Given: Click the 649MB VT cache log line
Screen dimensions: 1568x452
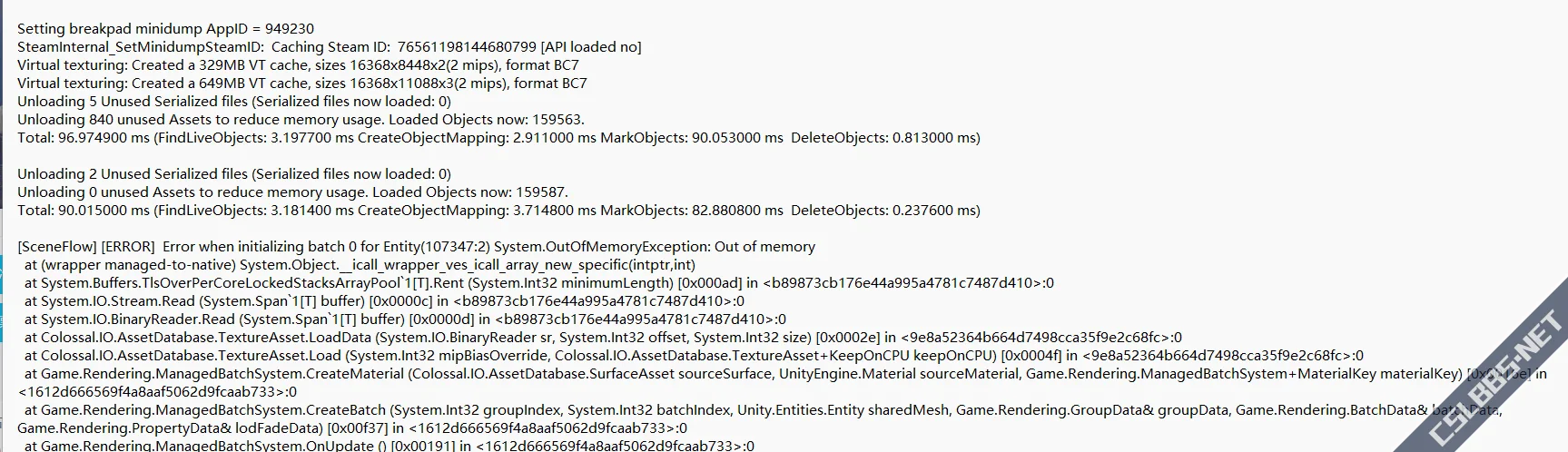Looking at the screenshot, I should 301,84.
